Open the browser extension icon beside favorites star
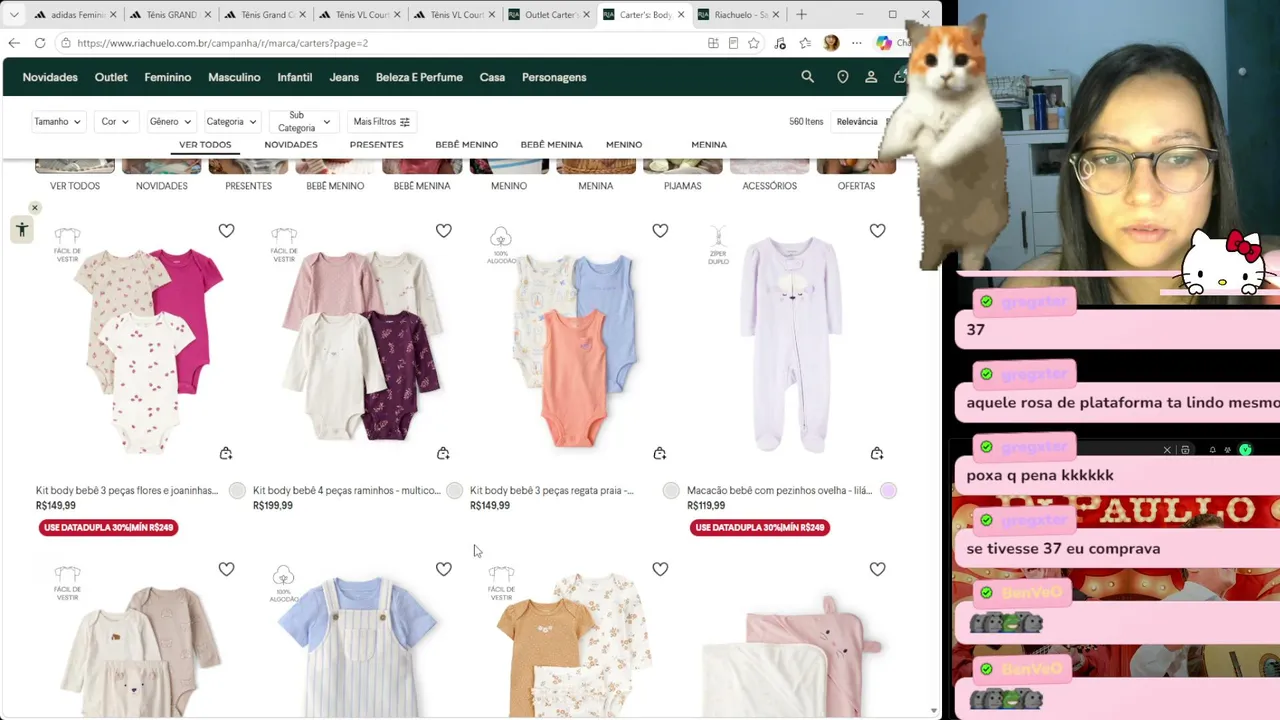 pyautogui.click(x=780, y=43)
